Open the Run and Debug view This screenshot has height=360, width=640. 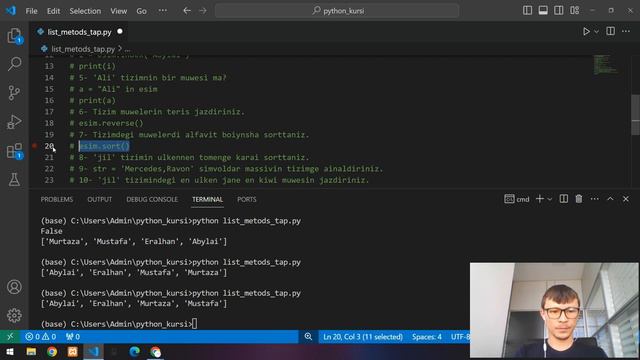tap(14, 122)
